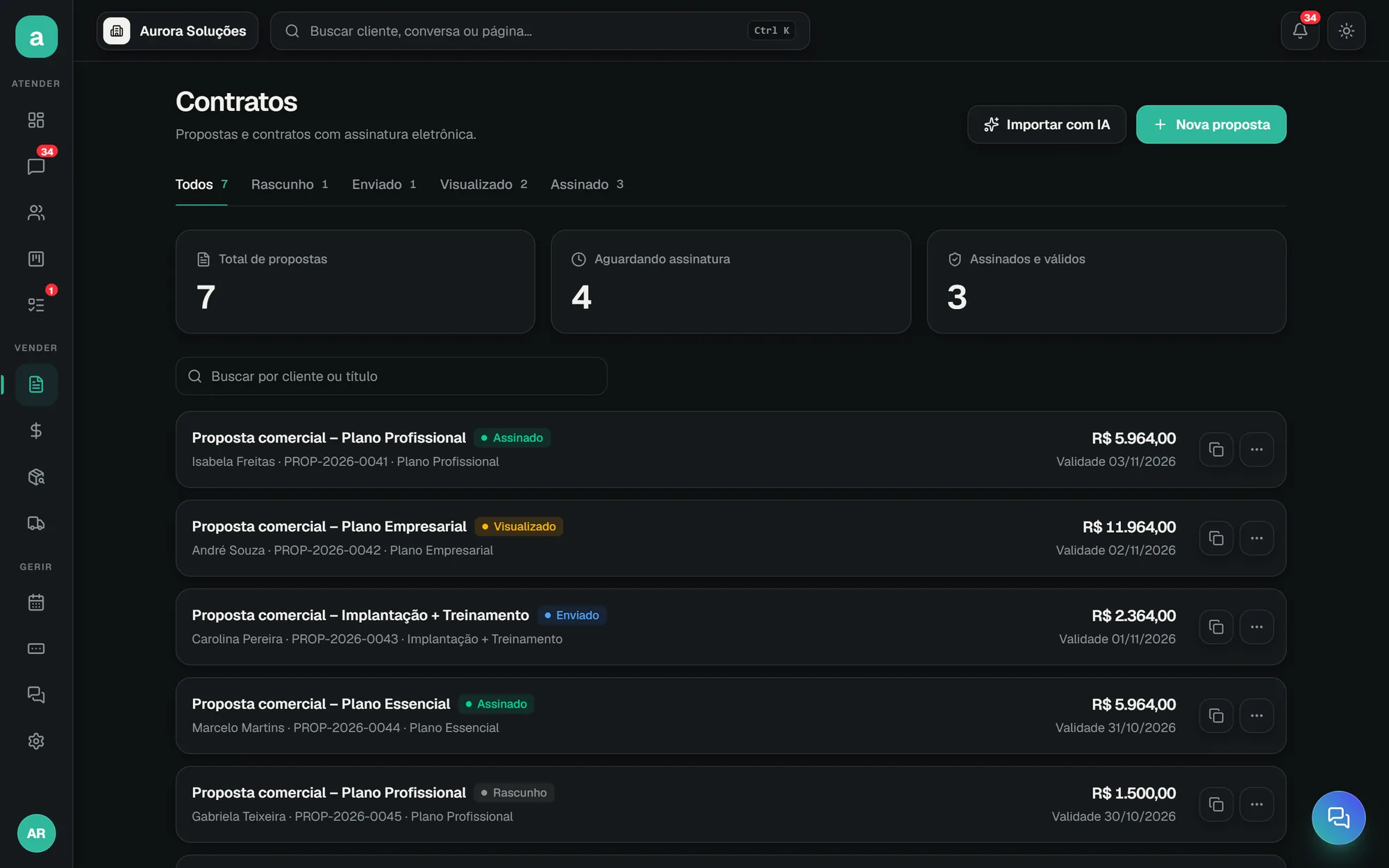This screenshot has height=868, width=1389.
Task: Open conversations inbox with 34 badge
Action: point(36,167)
